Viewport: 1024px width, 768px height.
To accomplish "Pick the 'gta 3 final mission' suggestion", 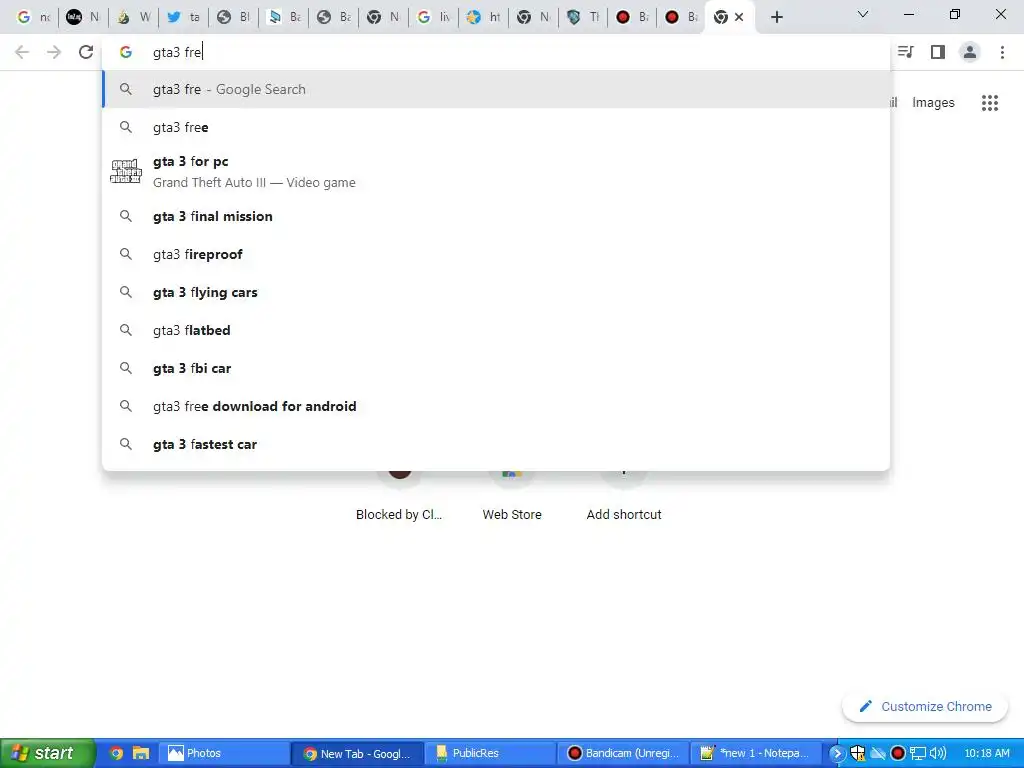I will 496,216.
